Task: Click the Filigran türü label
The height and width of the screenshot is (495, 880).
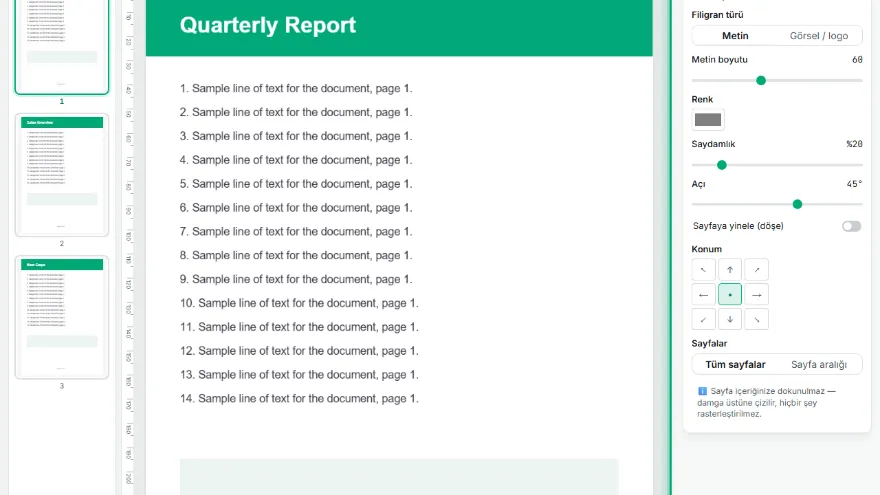Action: [717, 15]
